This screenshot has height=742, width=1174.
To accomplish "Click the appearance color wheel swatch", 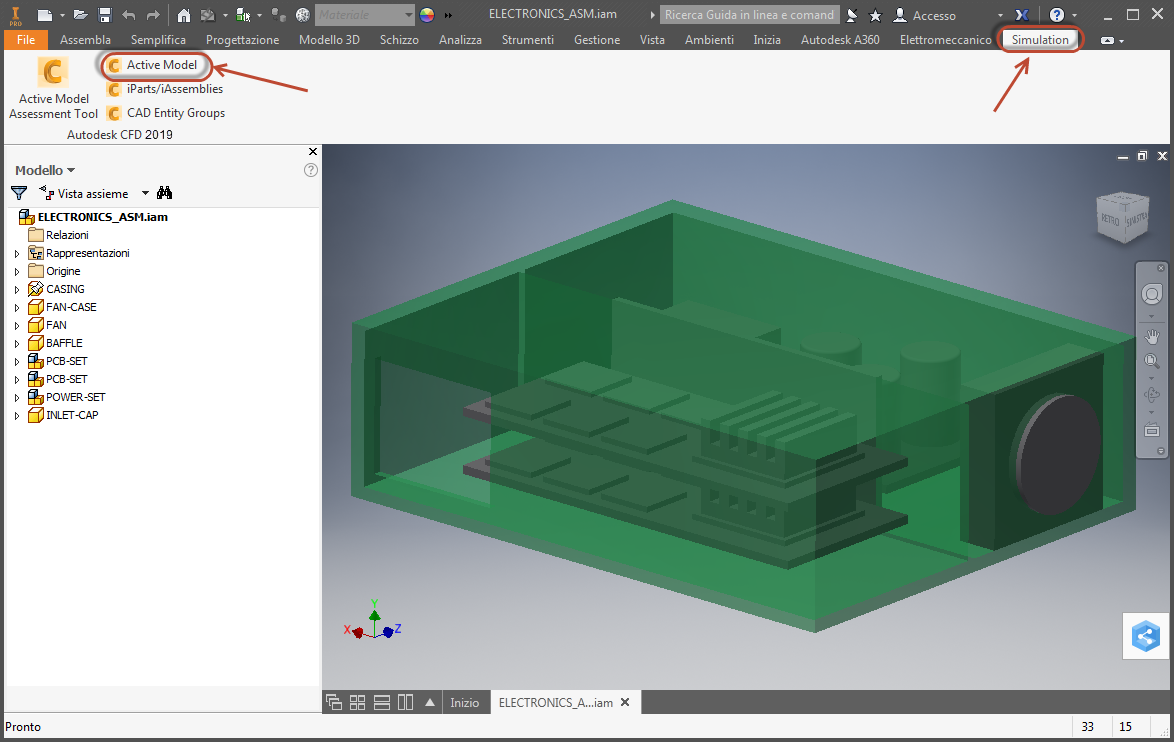I will click(x=427, y=15).
